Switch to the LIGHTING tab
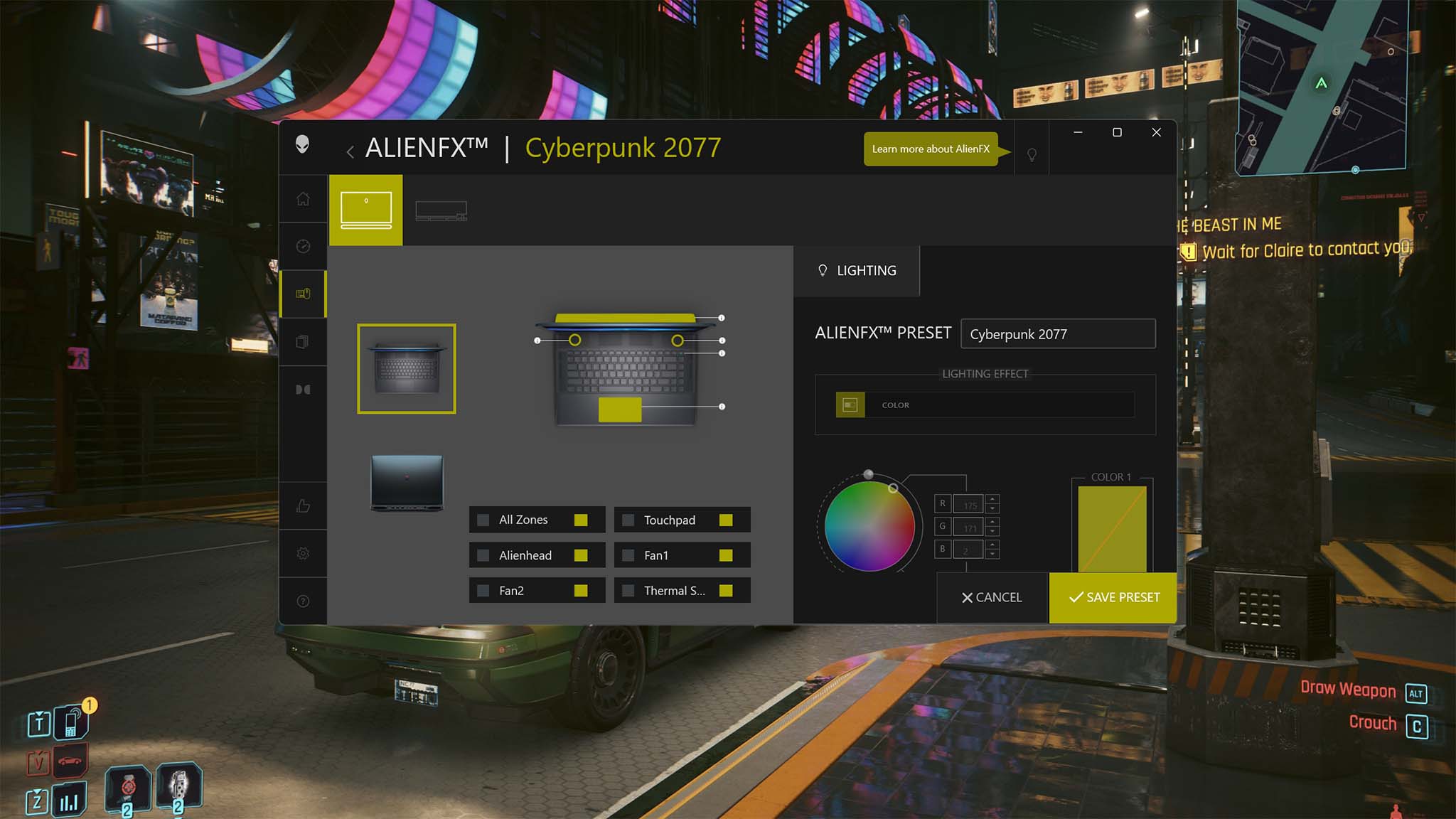 [857, 271]
